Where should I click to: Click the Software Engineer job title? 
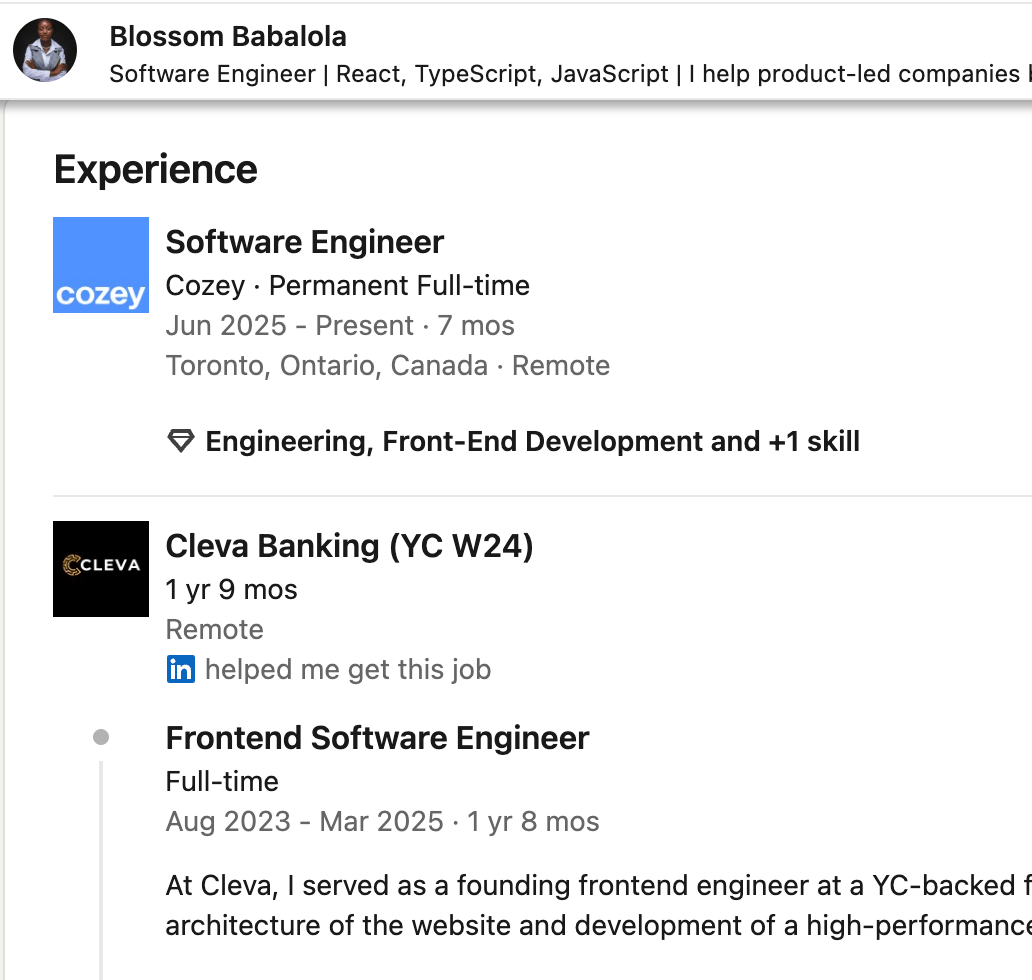[305, 242]
